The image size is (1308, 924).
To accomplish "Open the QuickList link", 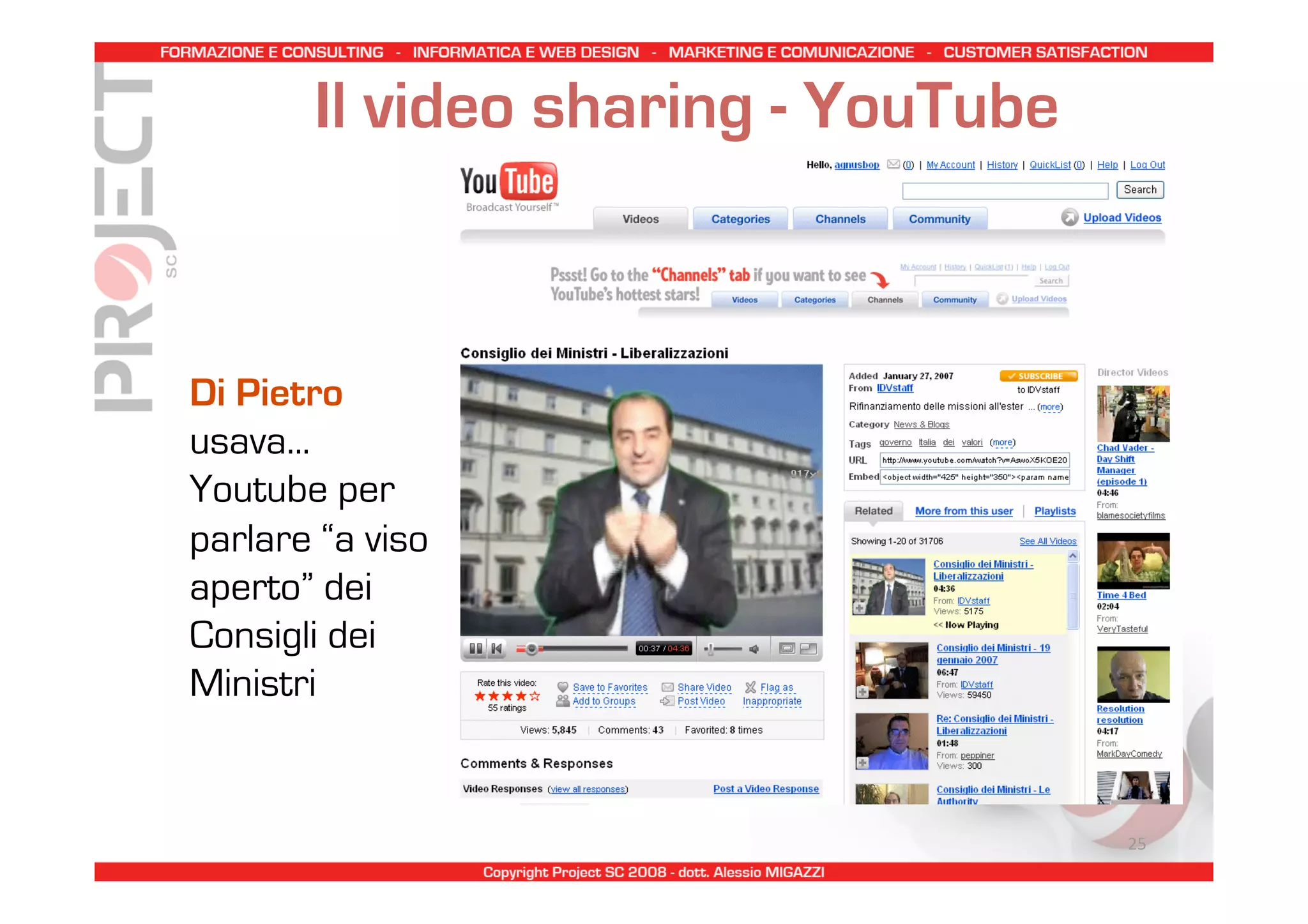I will click(1050, 165).
